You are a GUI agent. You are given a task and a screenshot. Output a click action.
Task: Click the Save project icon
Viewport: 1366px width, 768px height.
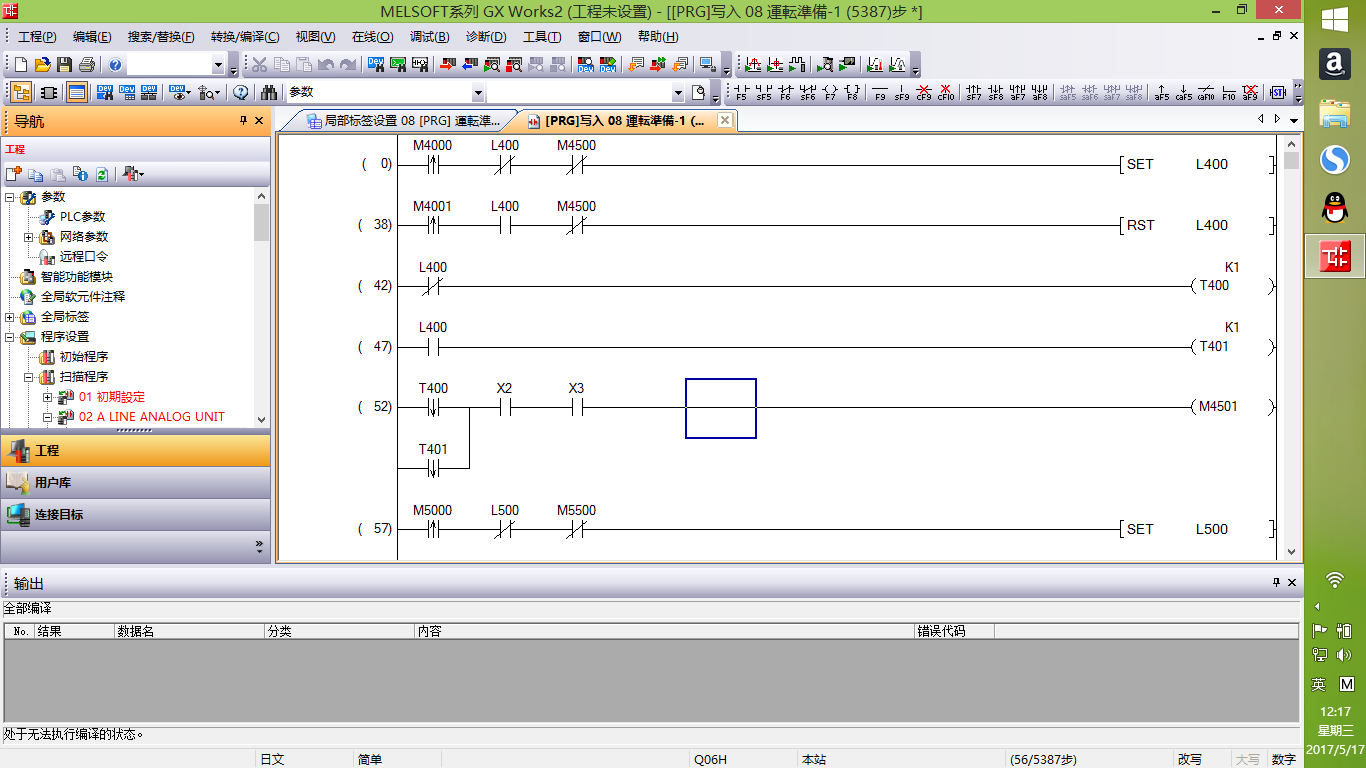[64, 65]
